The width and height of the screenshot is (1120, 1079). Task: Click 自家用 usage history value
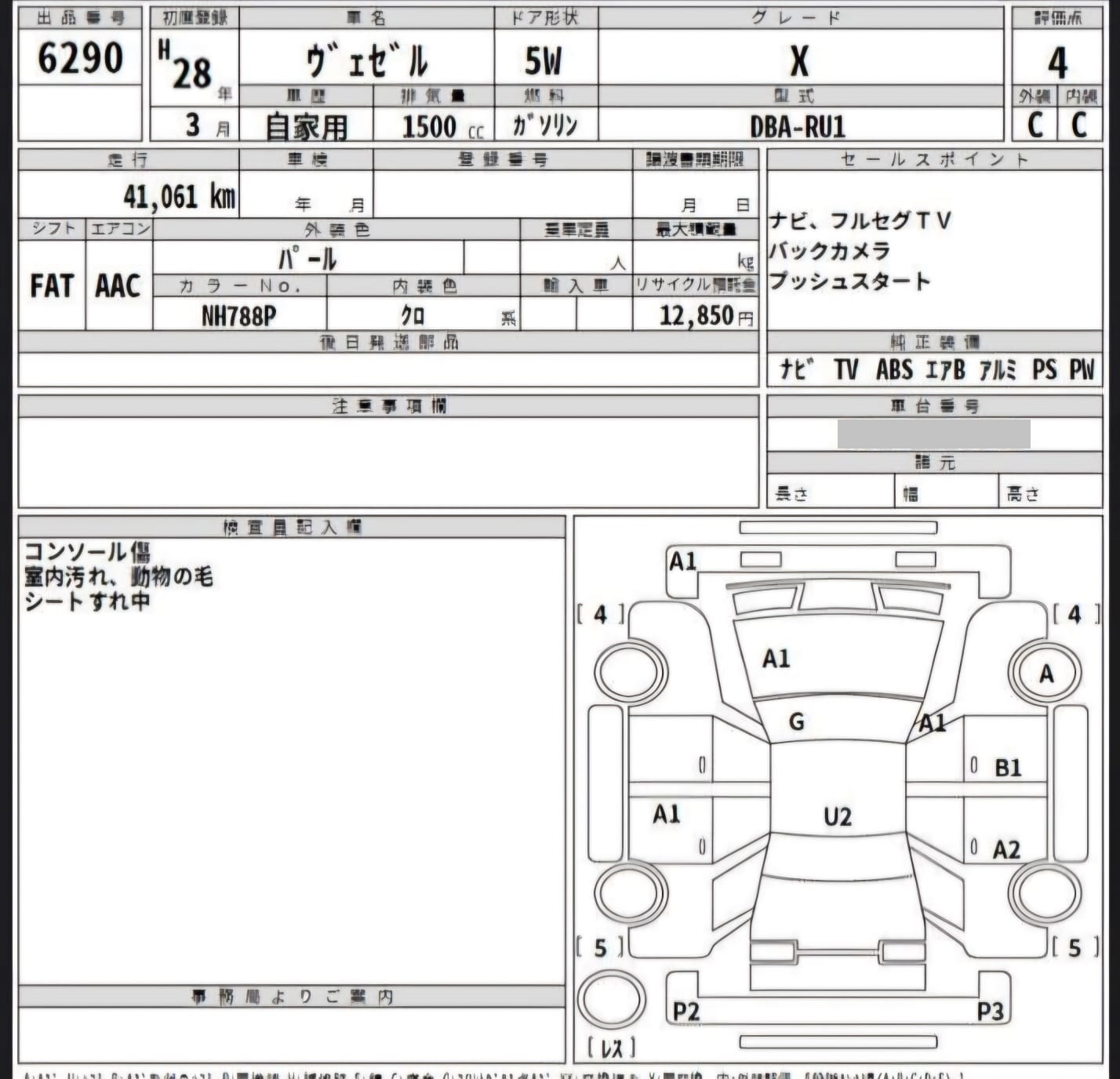307,126
